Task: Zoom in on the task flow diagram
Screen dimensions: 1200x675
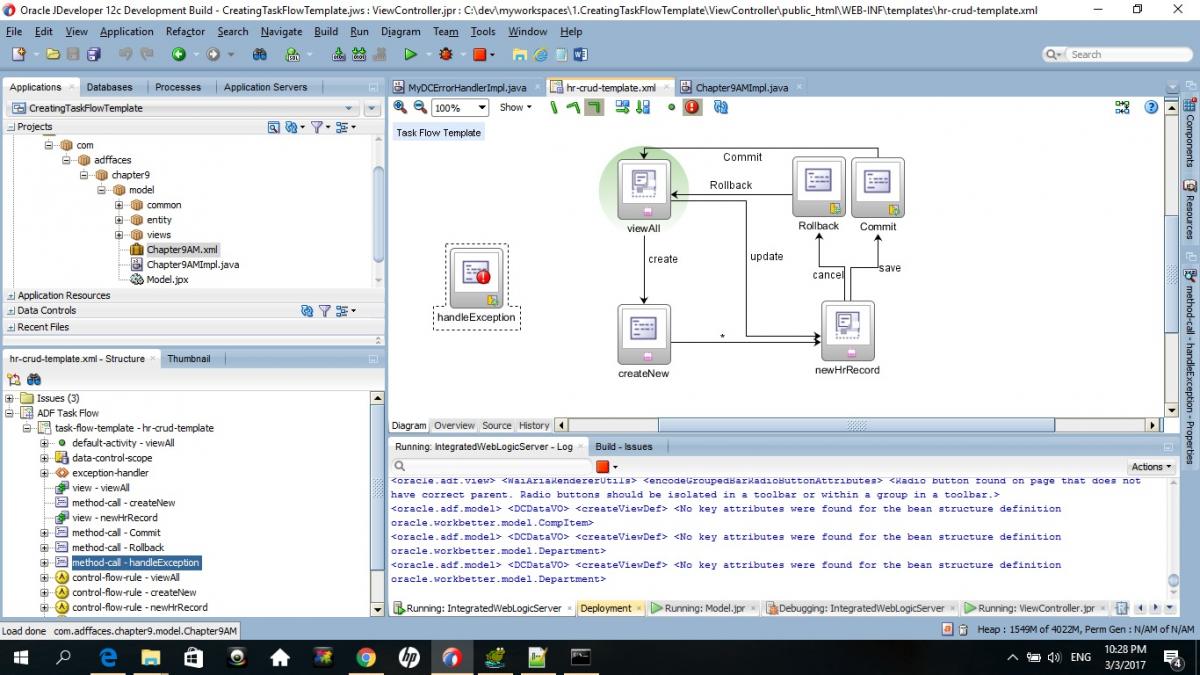Action: tap(400, 107)
